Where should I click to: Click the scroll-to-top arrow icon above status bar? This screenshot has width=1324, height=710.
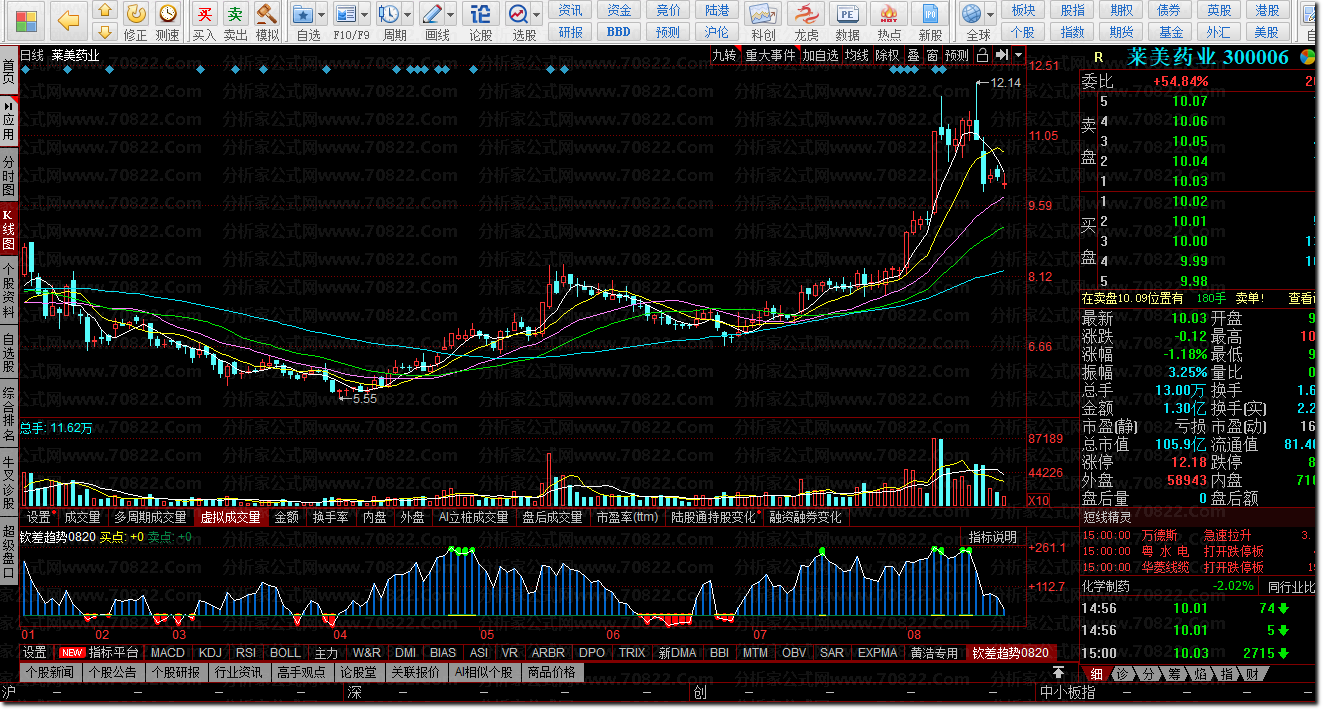(x=1059, y=672)
